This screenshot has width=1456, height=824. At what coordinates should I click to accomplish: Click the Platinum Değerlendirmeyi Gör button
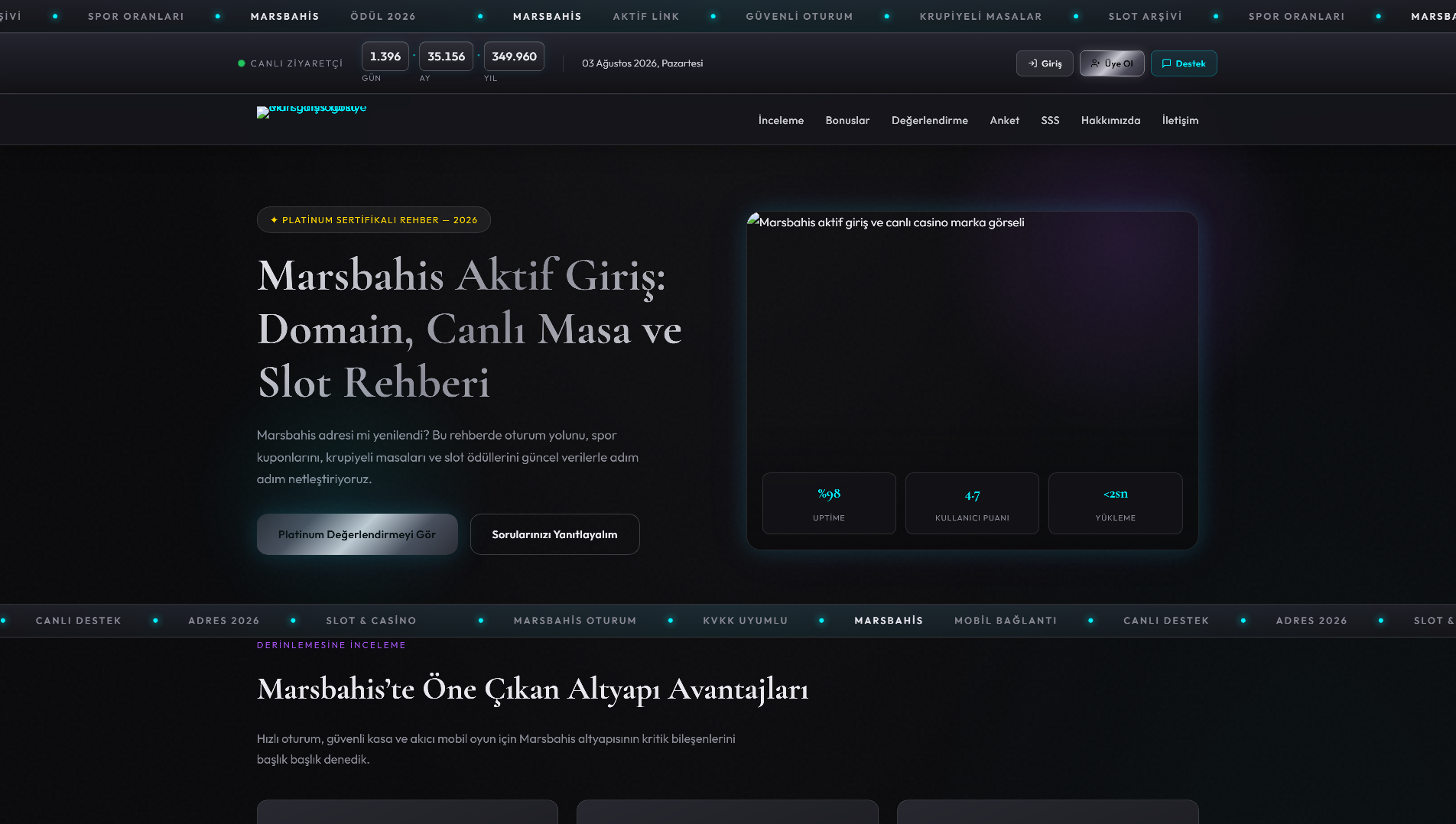[357, 534]
